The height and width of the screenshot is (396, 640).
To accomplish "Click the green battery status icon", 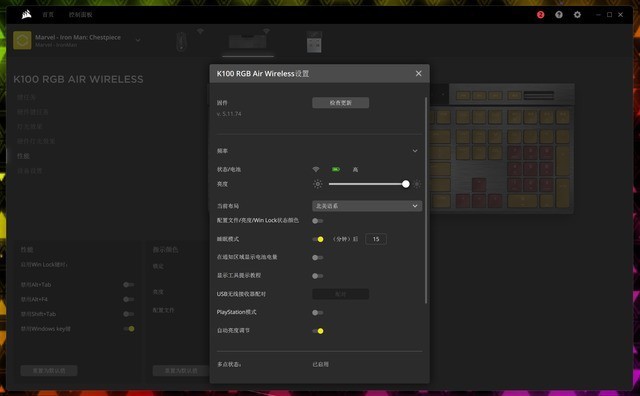I will click(x=336, y=169).
